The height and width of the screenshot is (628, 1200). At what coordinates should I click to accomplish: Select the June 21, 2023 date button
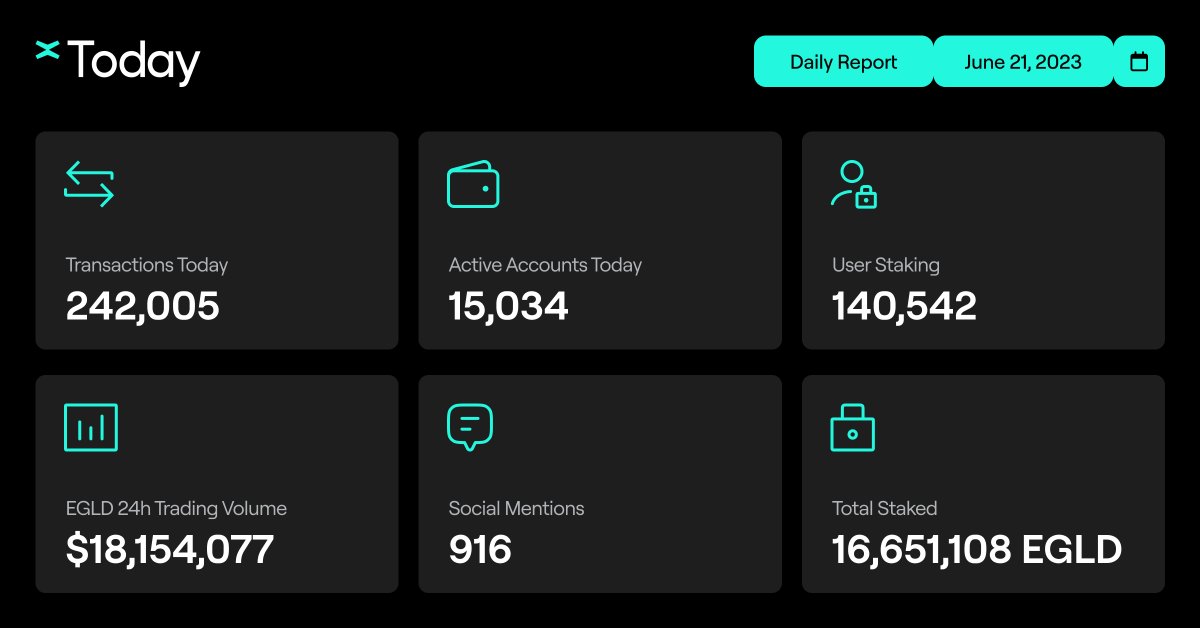pos(1023,62)
